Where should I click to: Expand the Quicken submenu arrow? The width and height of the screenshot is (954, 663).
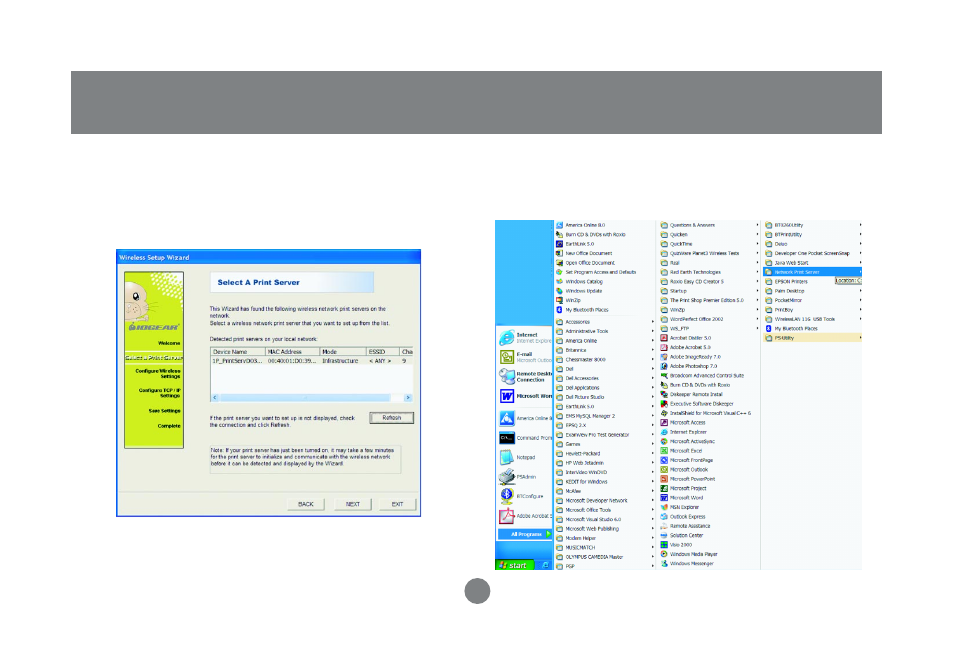(x=757, y=234)
